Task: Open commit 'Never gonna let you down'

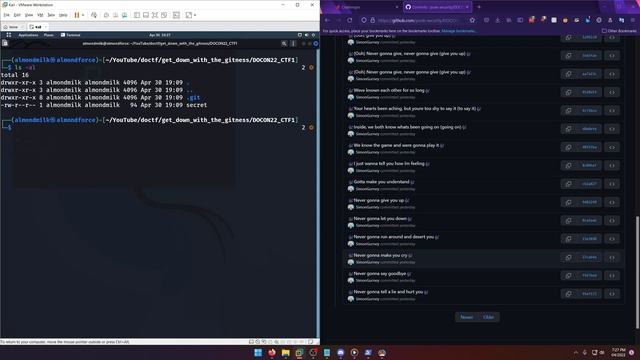Action: click(380, 218)
